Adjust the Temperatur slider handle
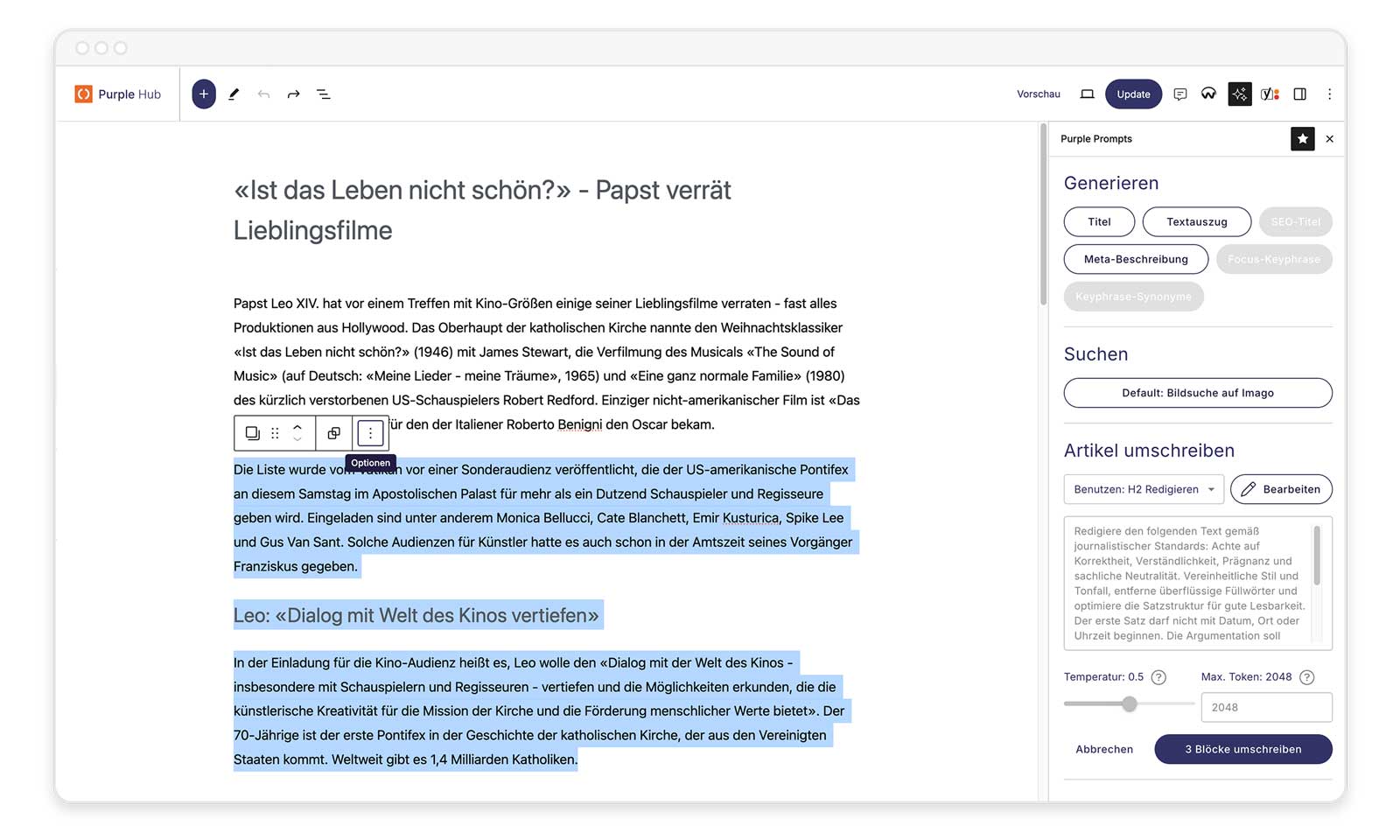The width and height of the screenshot is (1400, 840). click(x=1130, y=703)
